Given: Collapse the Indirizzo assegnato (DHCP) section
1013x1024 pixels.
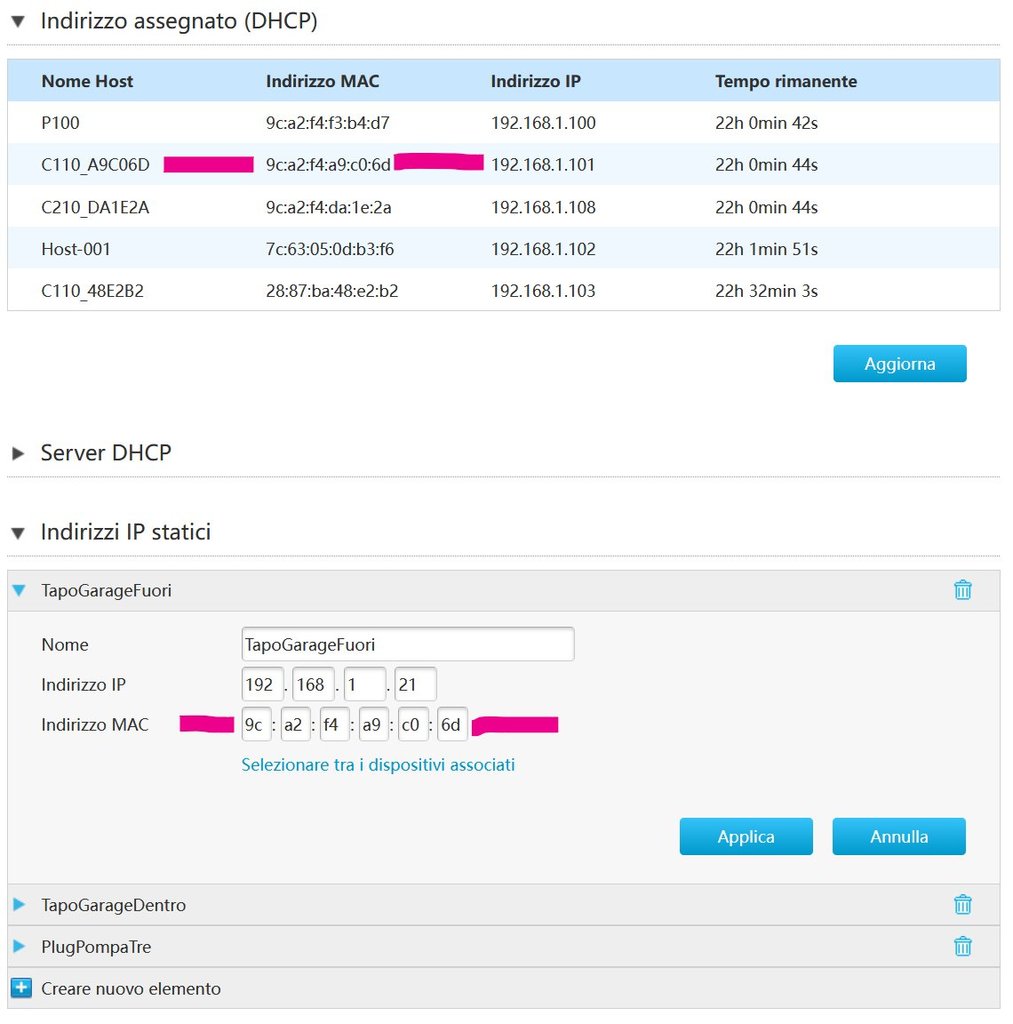Looking at the screenshot, I should [18, 22].
